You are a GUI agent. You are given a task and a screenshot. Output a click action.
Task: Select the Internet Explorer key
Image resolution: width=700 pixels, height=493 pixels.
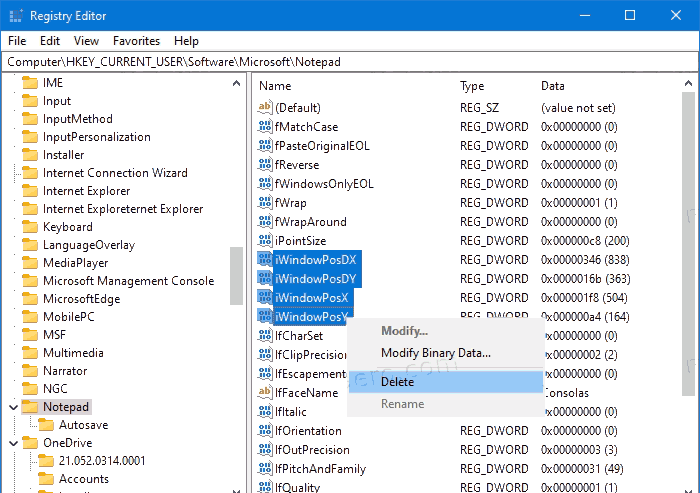click(87, 191)
